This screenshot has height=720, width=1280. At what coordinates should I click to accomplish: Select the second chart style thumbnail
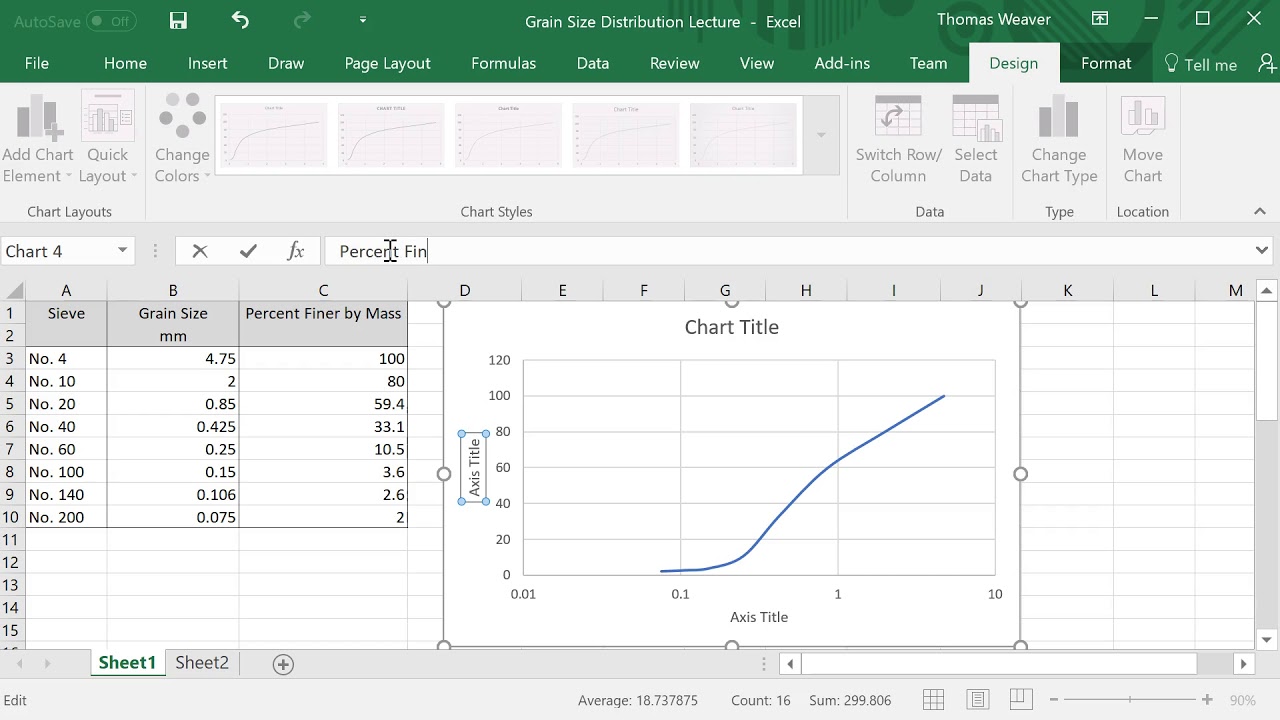tap(391, 134)
